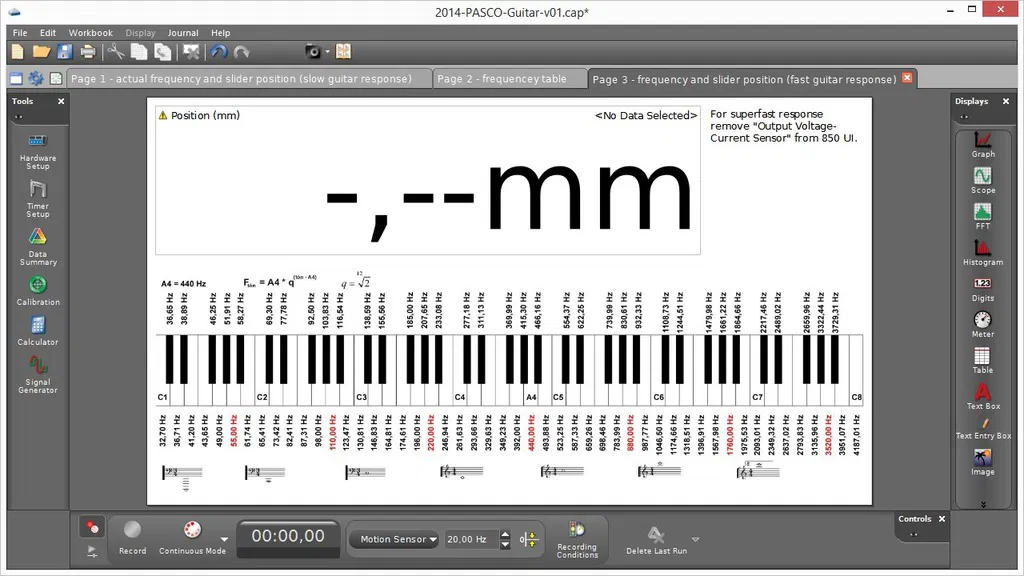Click zero sensor icon beside sample rate
The image size is (1024, 576).
528,539
